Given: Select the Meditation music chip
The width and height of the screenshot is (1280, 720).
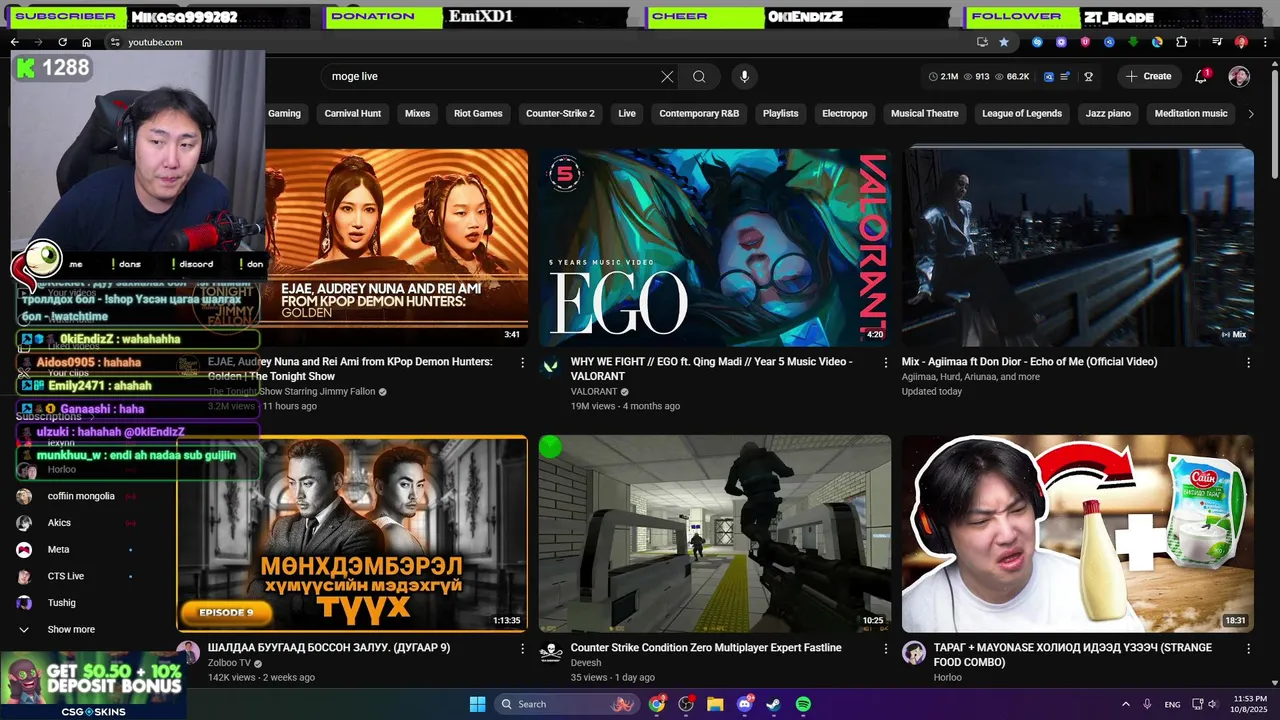Looking at the screenshot, I should click(1191, 114).
